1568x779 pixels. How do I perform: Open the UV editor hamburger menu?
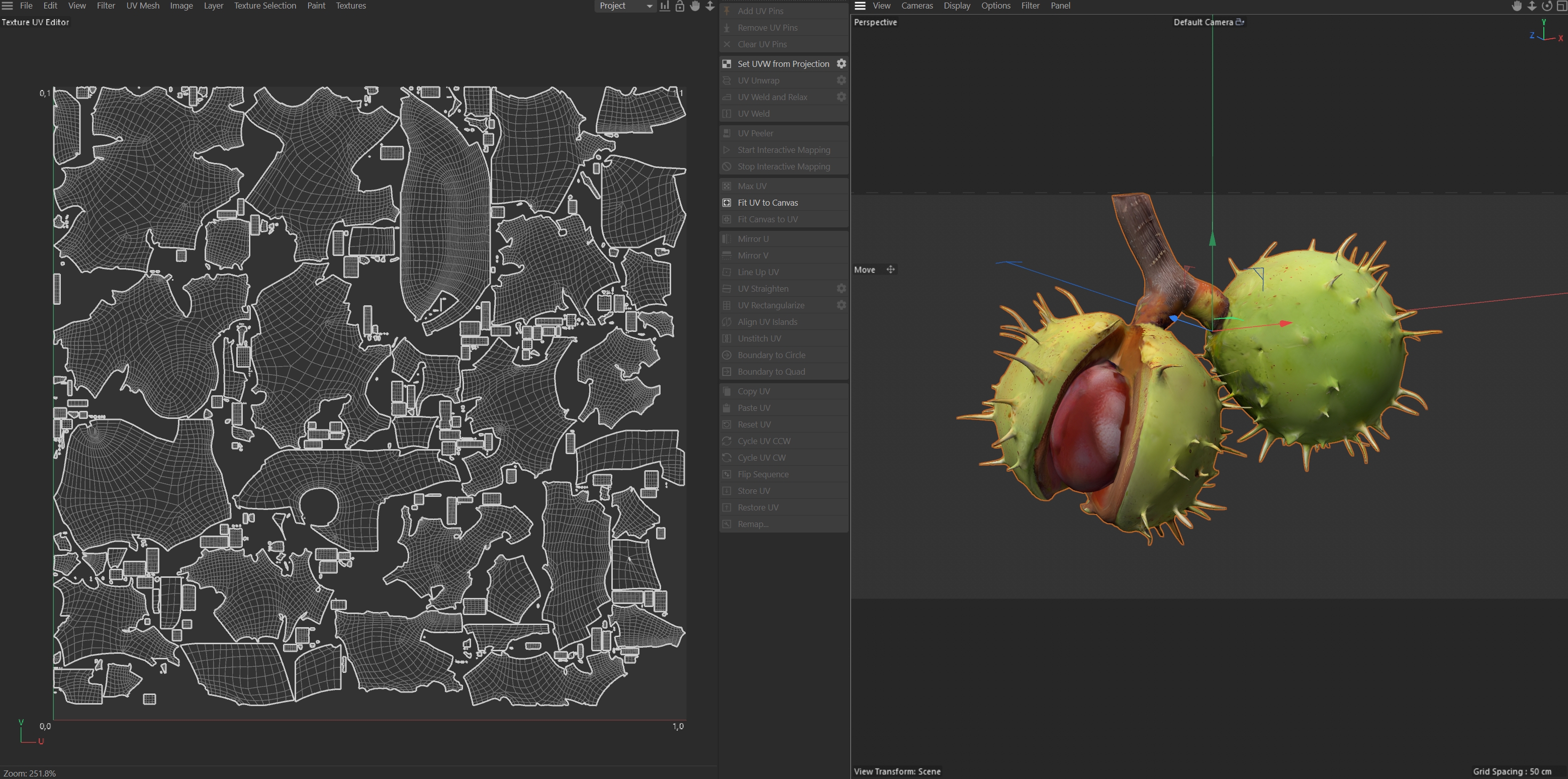click(x=8, y=6)
